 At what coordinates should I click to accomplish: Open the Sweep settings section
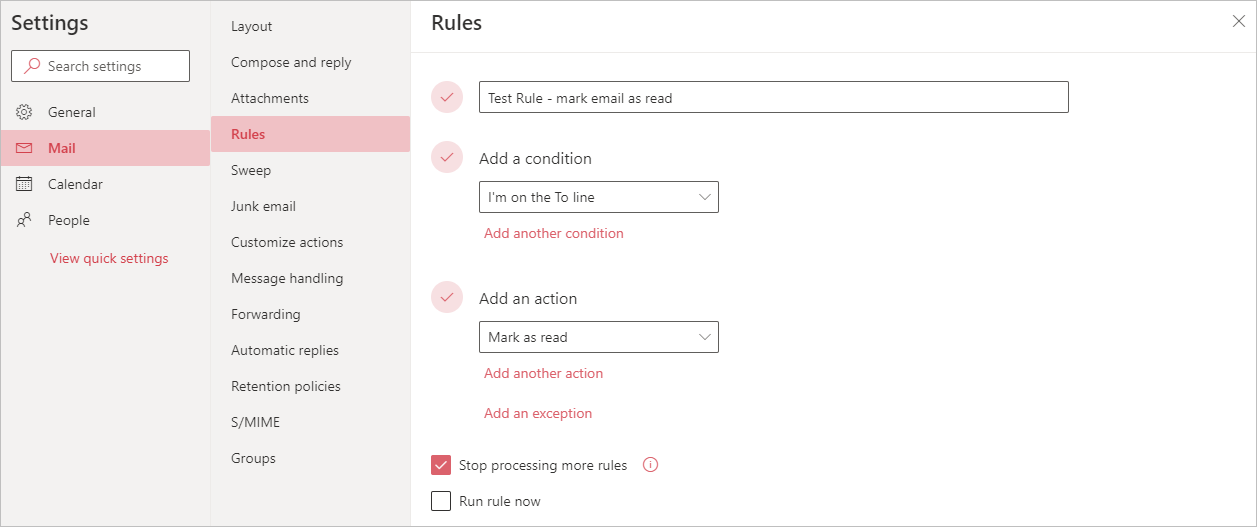pos(251,170)
